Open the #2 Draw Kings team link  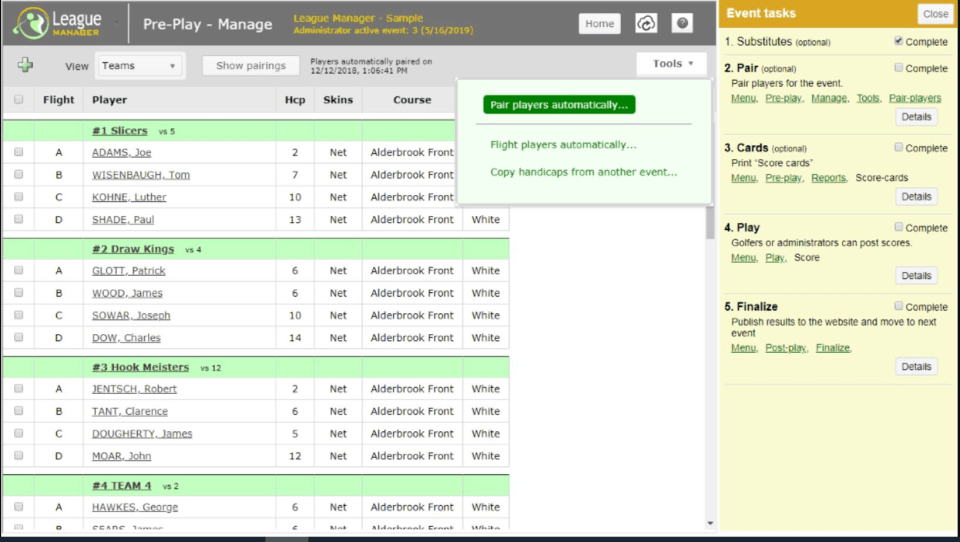133,249
